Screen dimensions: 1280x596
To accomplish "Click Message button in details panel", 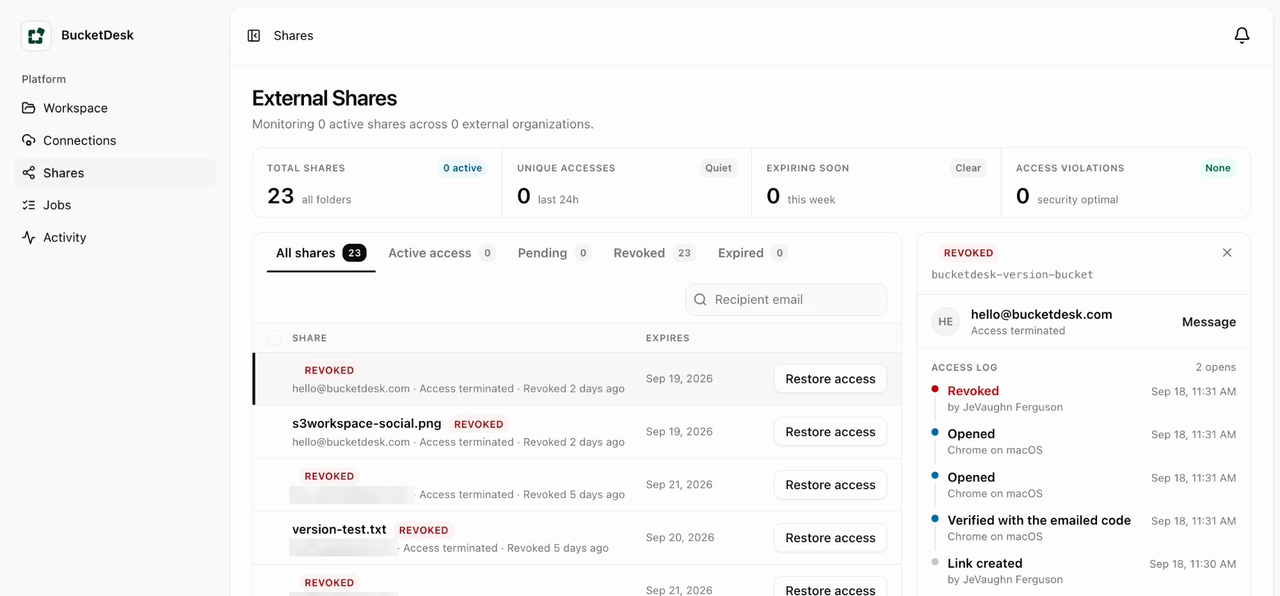I will [1209, 322].
